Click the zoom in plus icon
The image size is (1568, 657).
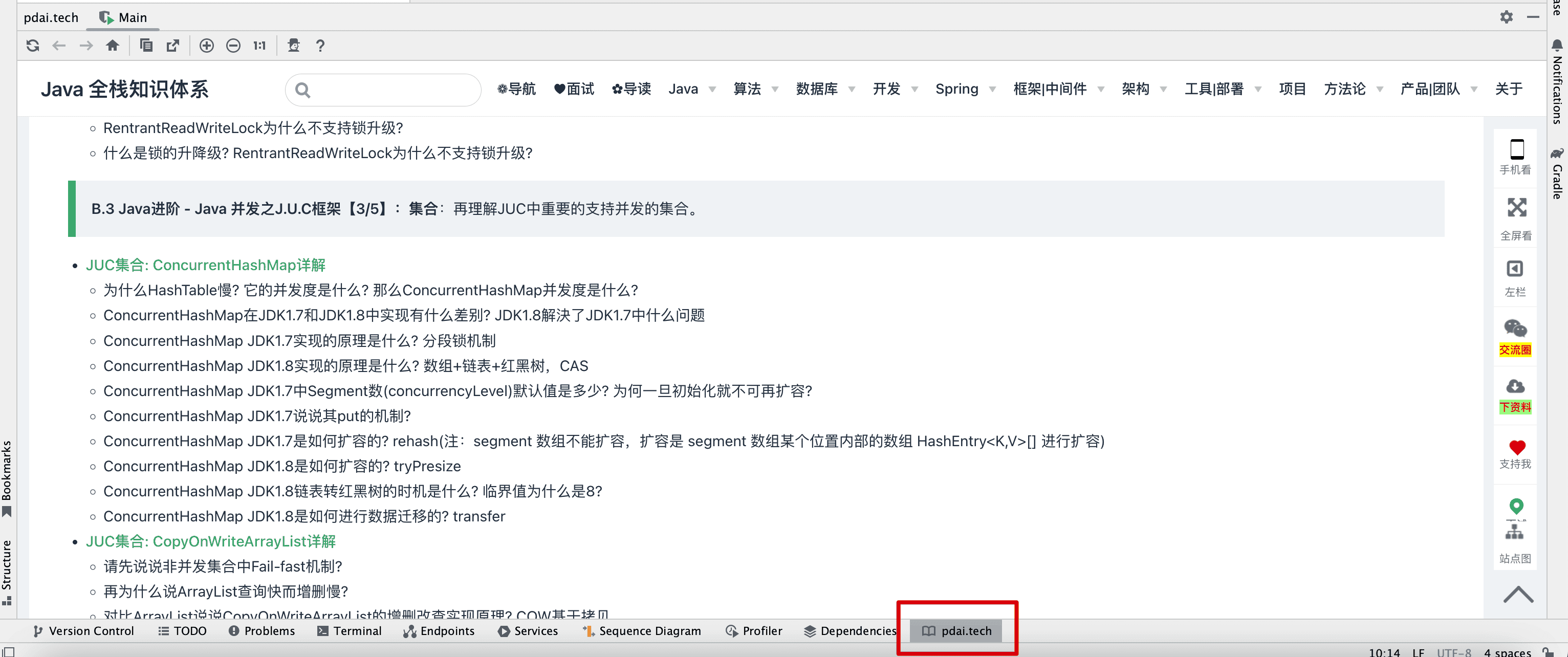pyautogui.click(x=206, y=46)
